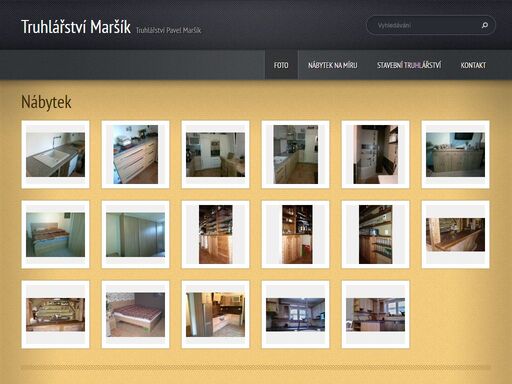View the wooden sideboard with TV photo

point(455,154)
